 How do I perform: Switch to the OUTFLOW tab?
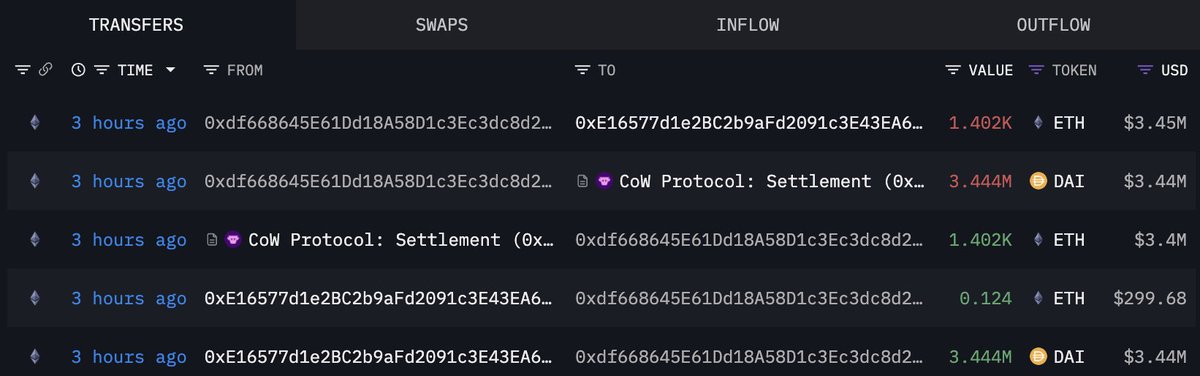pyautogui.click(x=1053, y=25)
